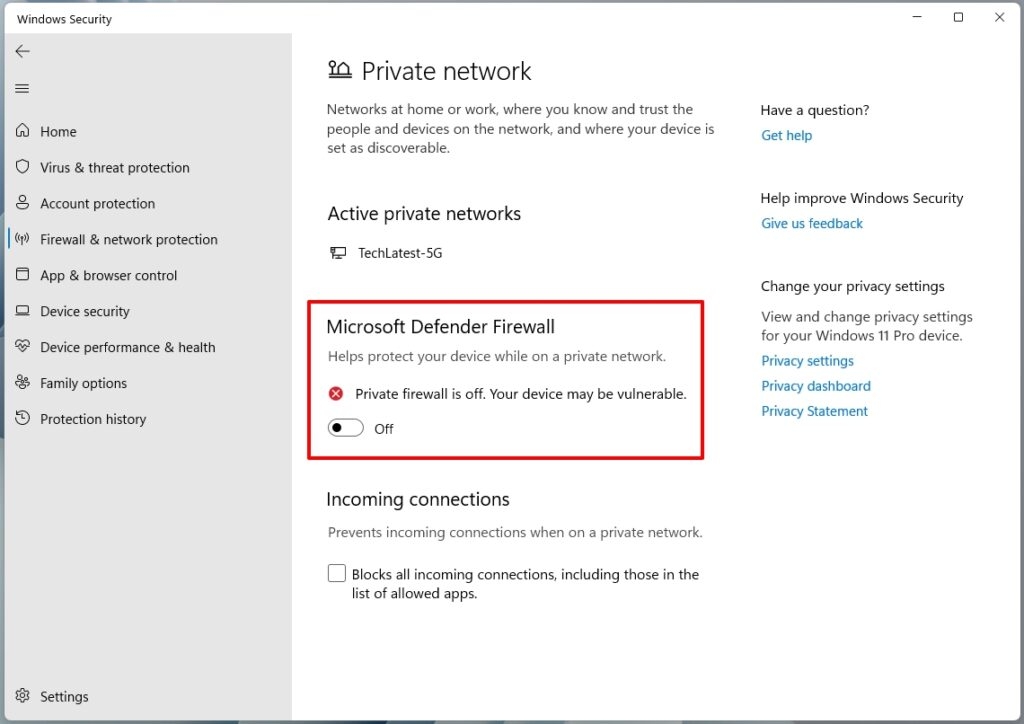Select the Device performance & health heart icon
This screenshot has width=1024, height=724.
(22, 347)
